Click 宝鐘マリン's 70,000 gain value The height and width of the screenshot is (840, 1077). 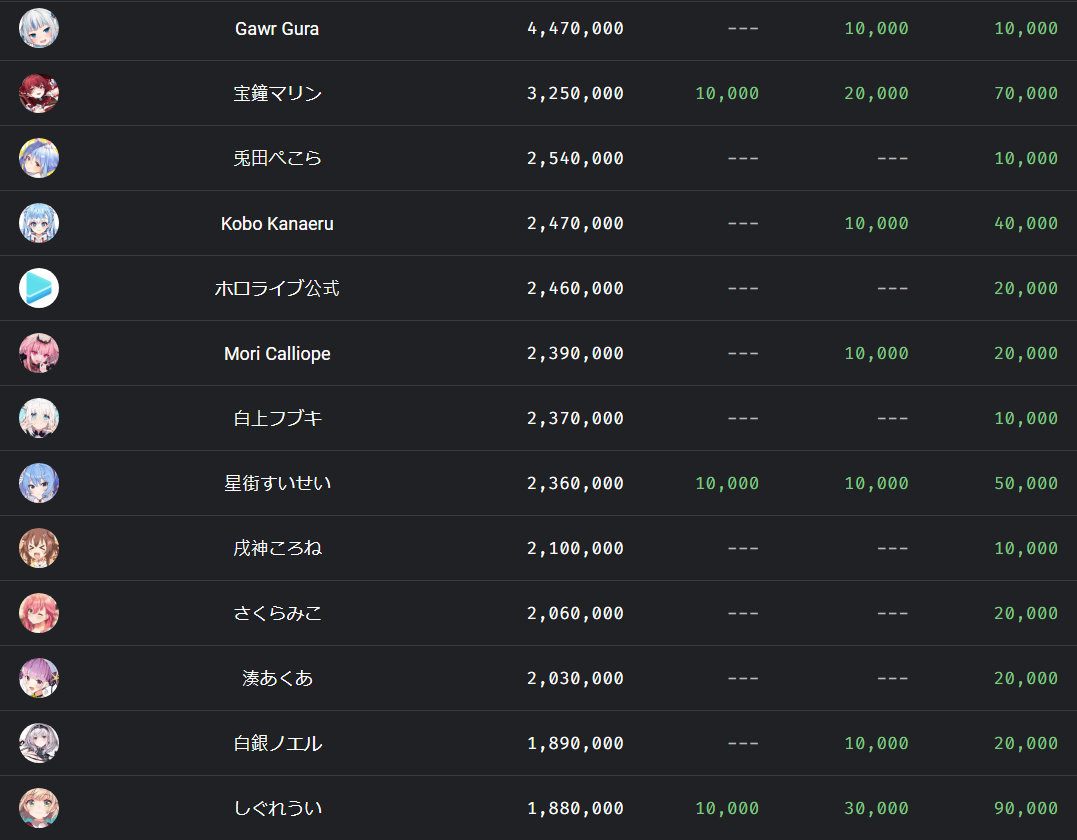click(1026, 94)
